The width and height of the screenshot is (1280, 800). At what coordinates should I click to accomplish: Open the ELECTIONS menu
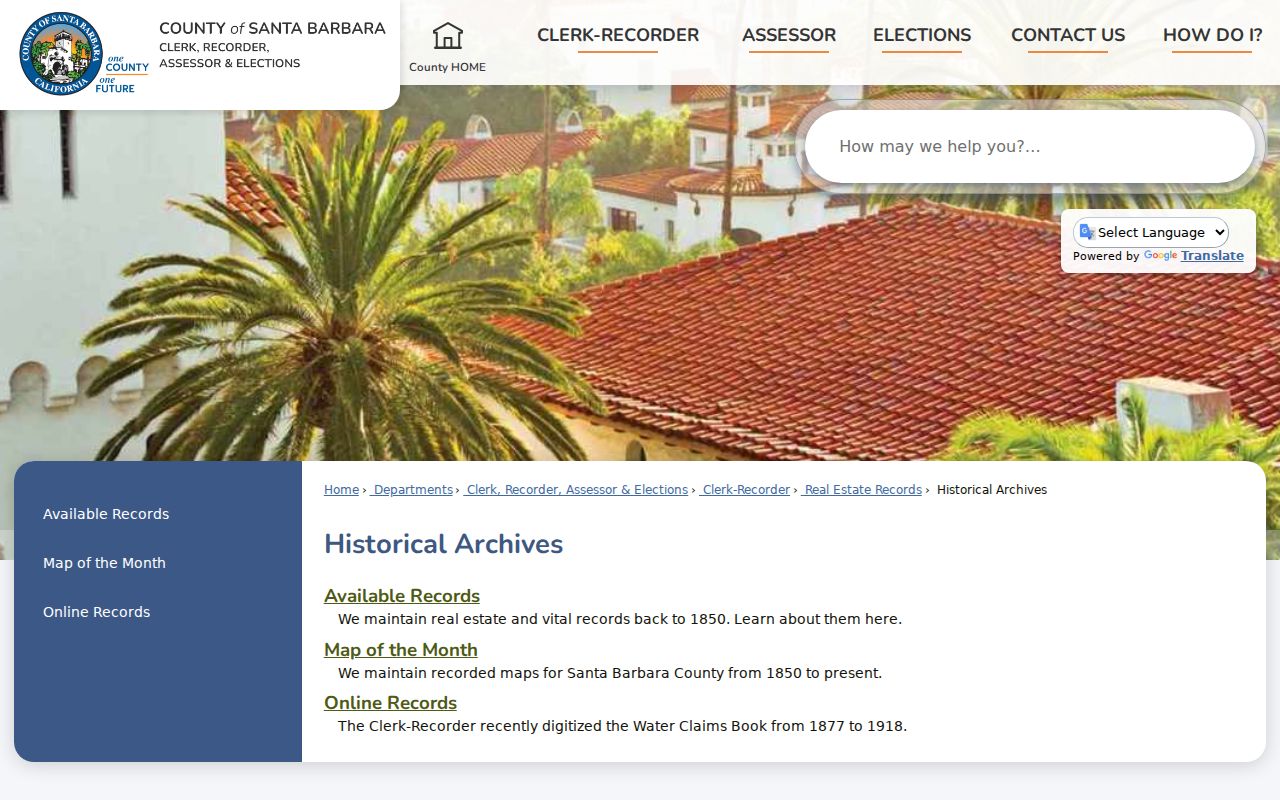coord(922,35)
